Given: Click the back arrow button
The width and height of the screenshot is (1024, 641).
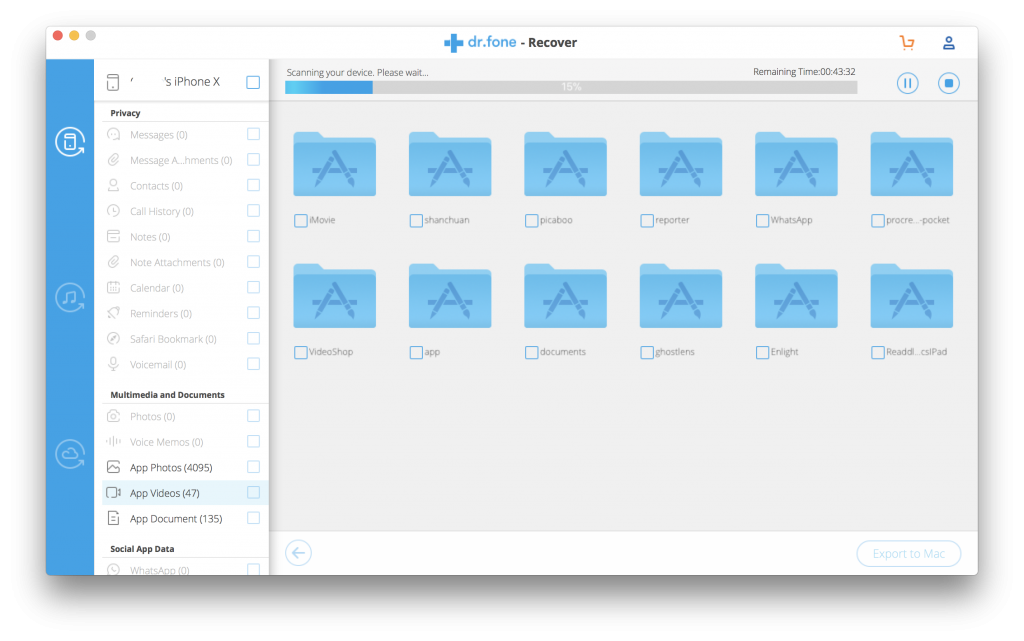Looking at the screenshot, I should click(298, 553).
